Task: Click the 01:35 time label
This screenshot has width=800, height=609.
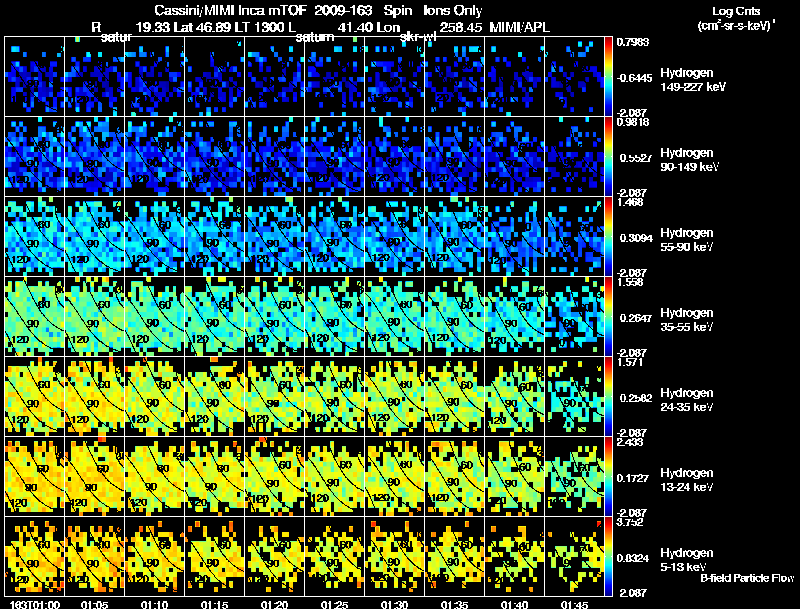Action: [x=454, y=605]
